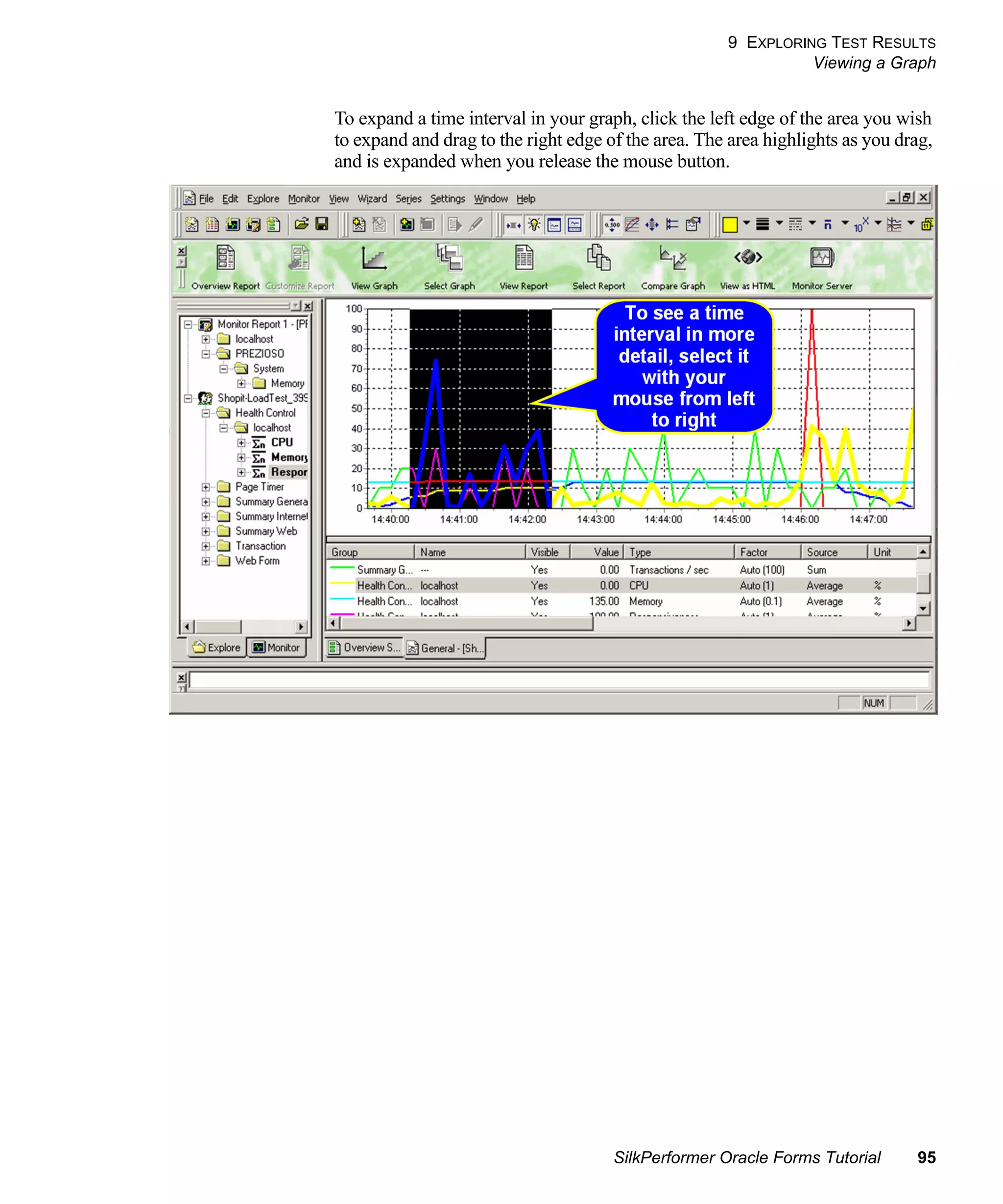Open the Wizard menu
Image resolution: width=1003 pixels, height=1204 pixels.
coord(372,199)
